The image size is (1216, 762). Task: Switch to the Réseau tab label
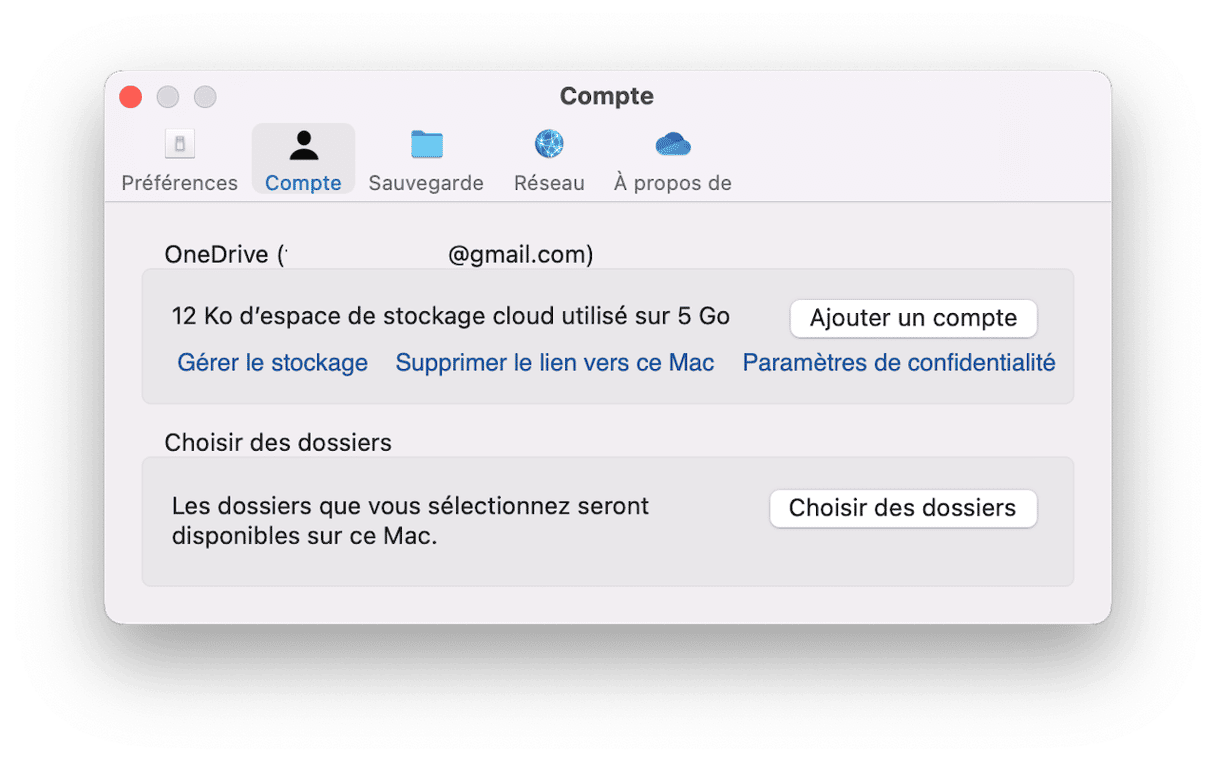tap(549, 183)
